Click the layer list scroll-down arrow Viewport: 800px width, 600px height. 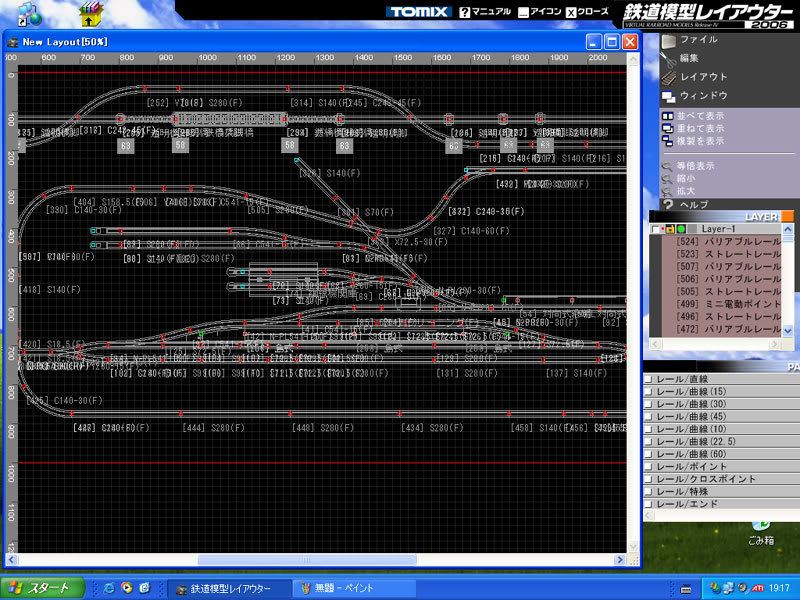tap(787, 331)
